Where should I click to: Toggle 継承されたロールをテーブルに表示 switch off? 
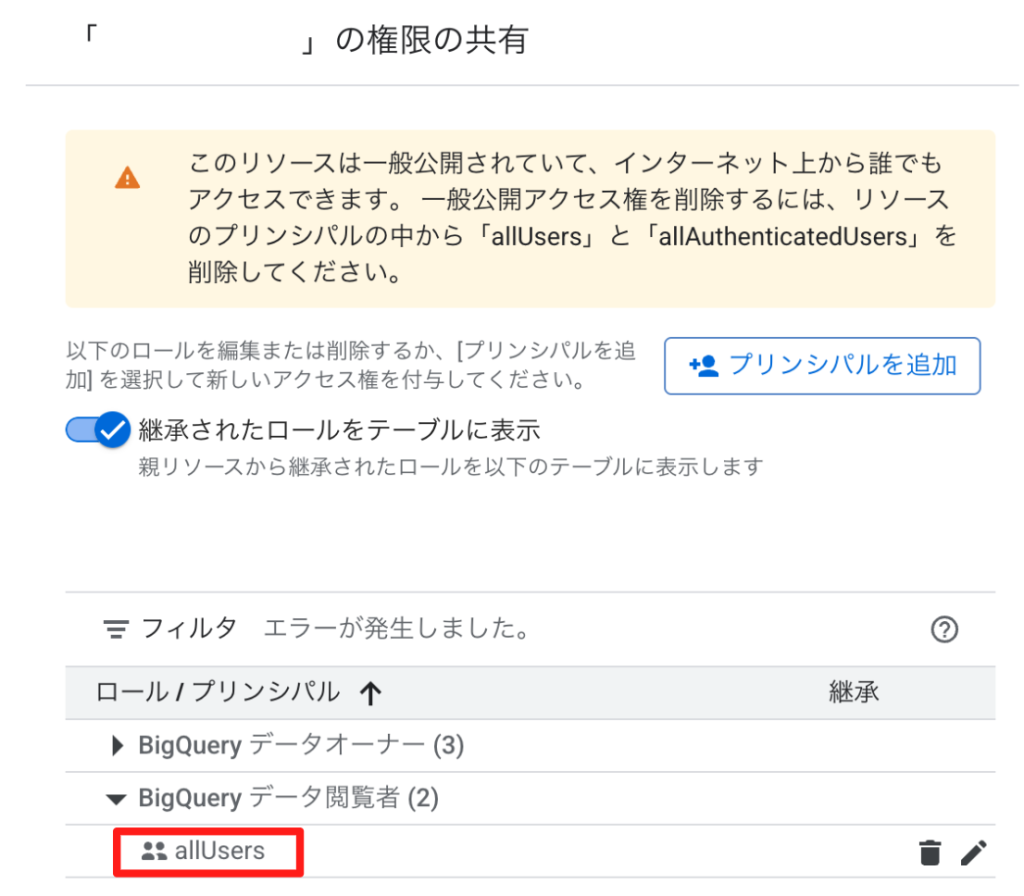click(98, 430)
